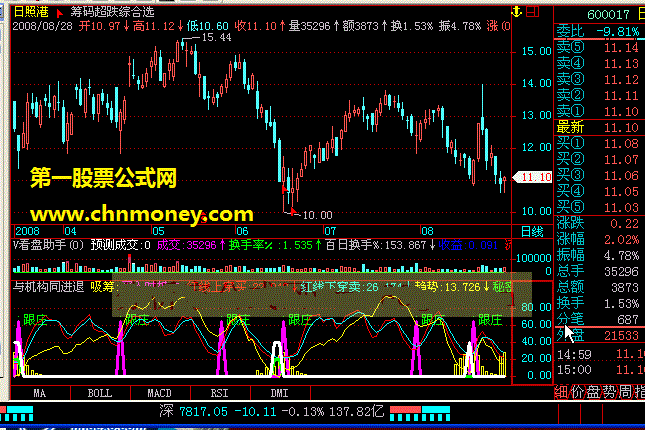
Task: Click the 收11.10 close price value
Action: tap(255, 26)
